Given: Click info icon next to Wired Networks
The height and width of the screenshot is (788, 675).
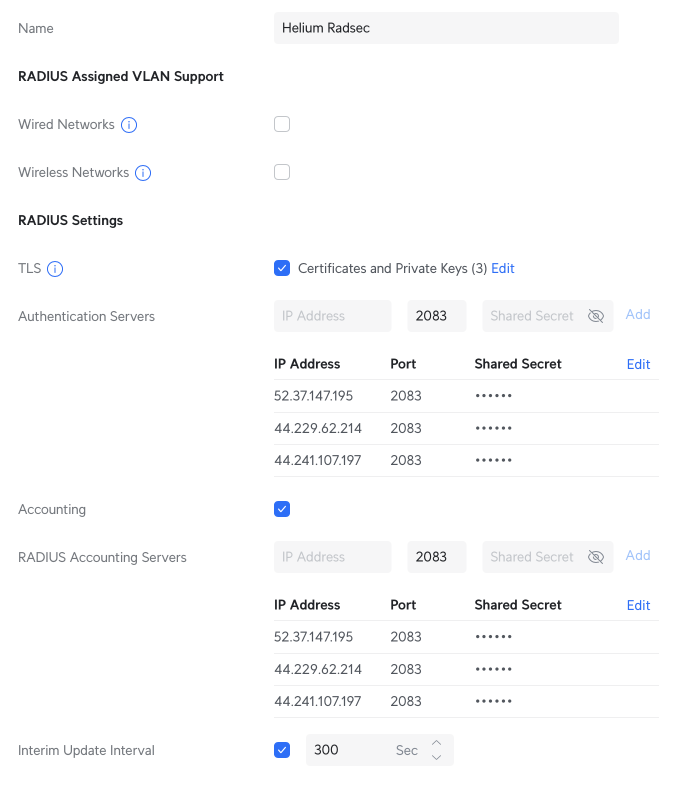Looking at the screenshot, I should coord(129,125).
